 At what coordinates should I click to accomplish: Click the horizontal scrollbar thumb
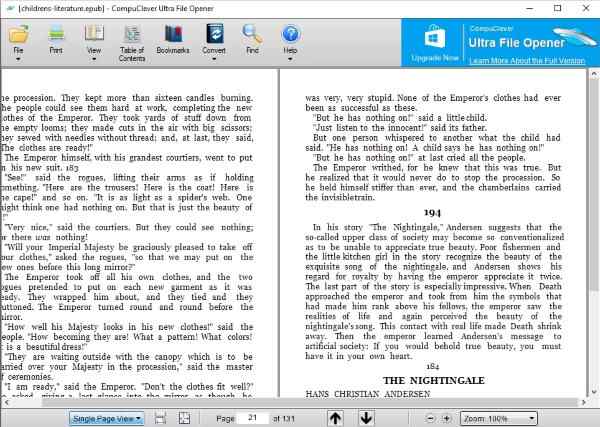[x=309, y=402]
